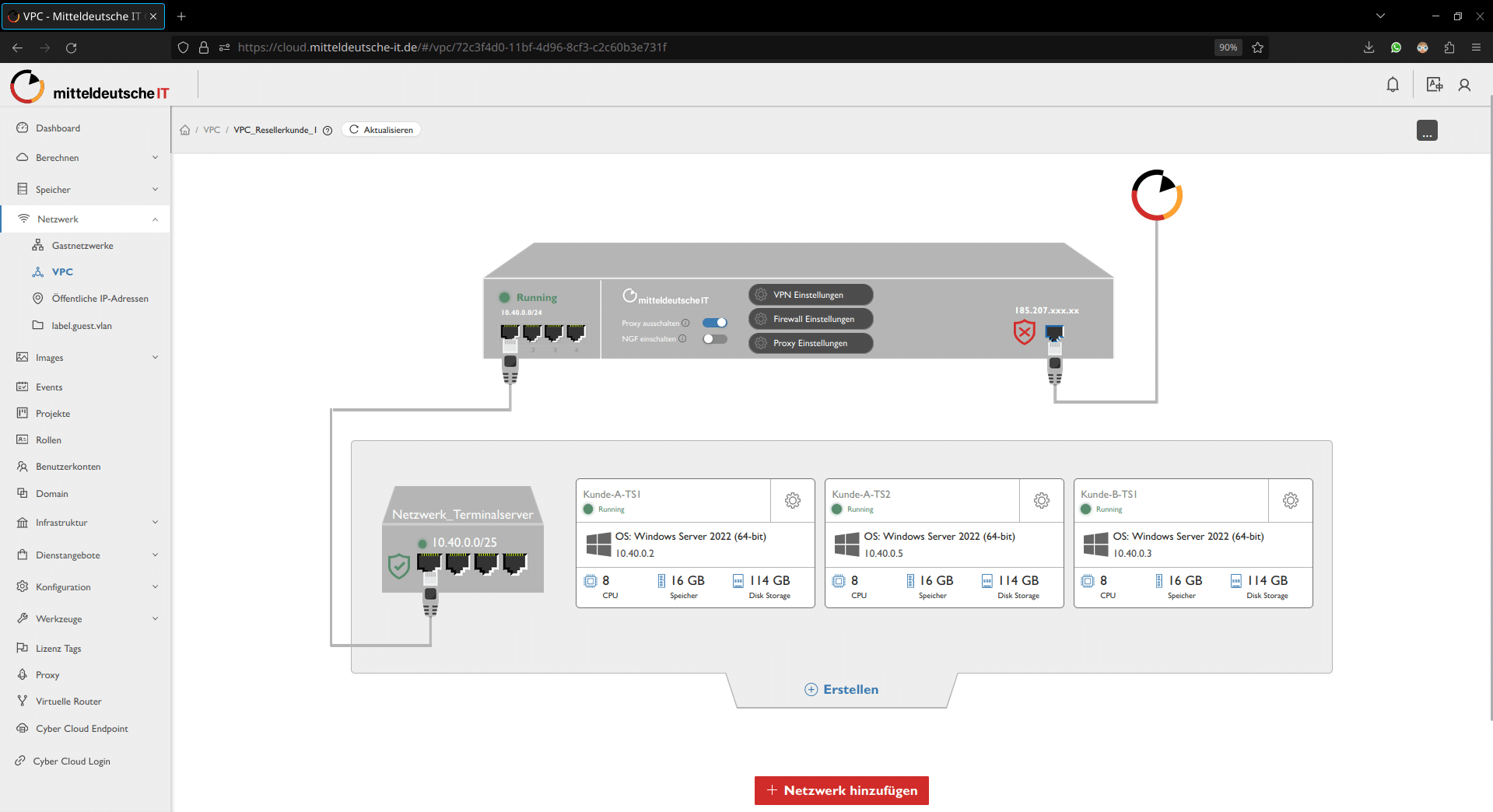Viewport: 1493px width, 812px height.
Task: Click the internet cloud logo circle
Action: pyautogui.click(x=1157, y=194)
